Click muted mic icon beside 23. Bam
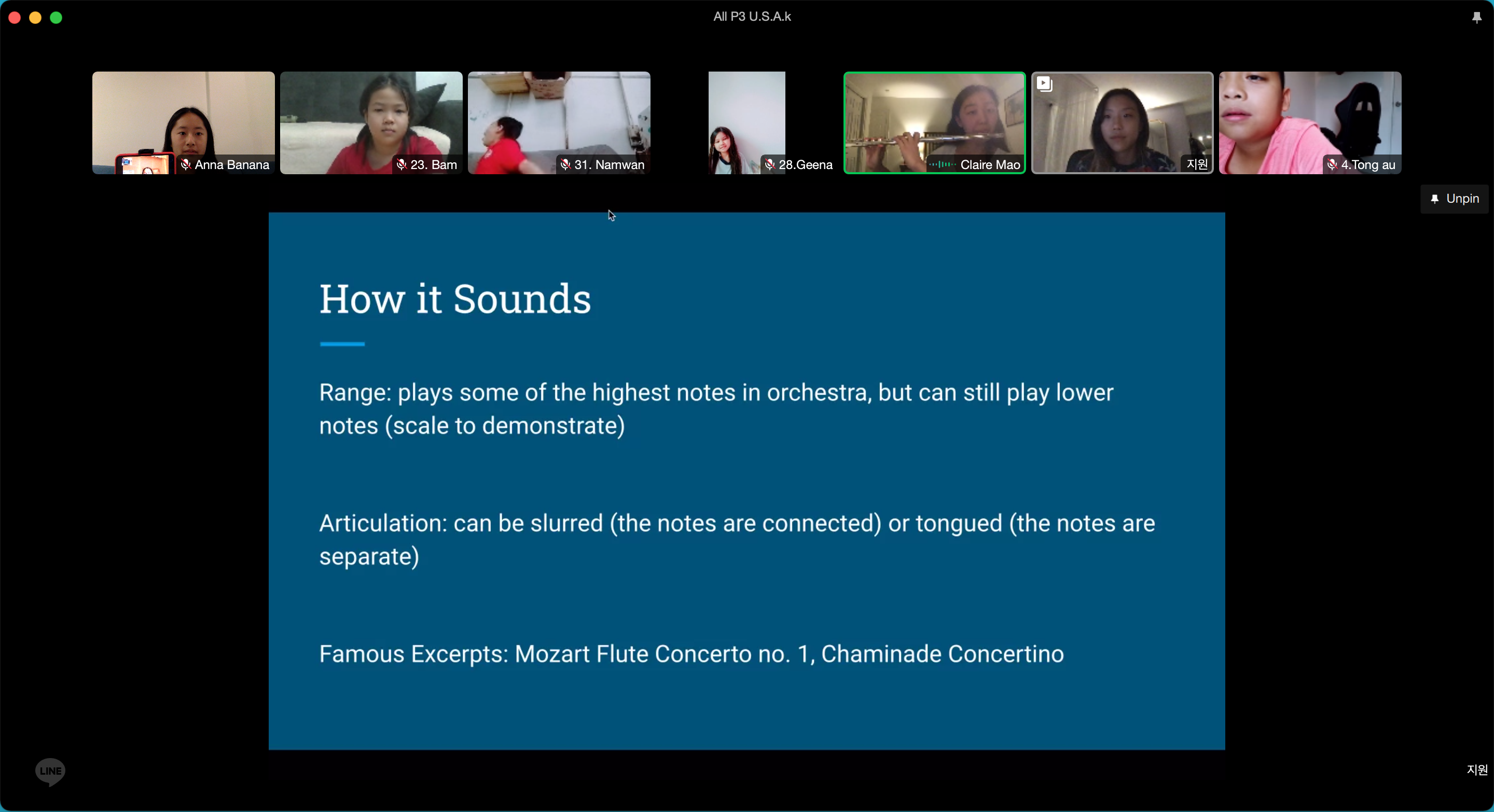Image resolution: width=1494 pixels, height=812 pixels. coord(402,164)
